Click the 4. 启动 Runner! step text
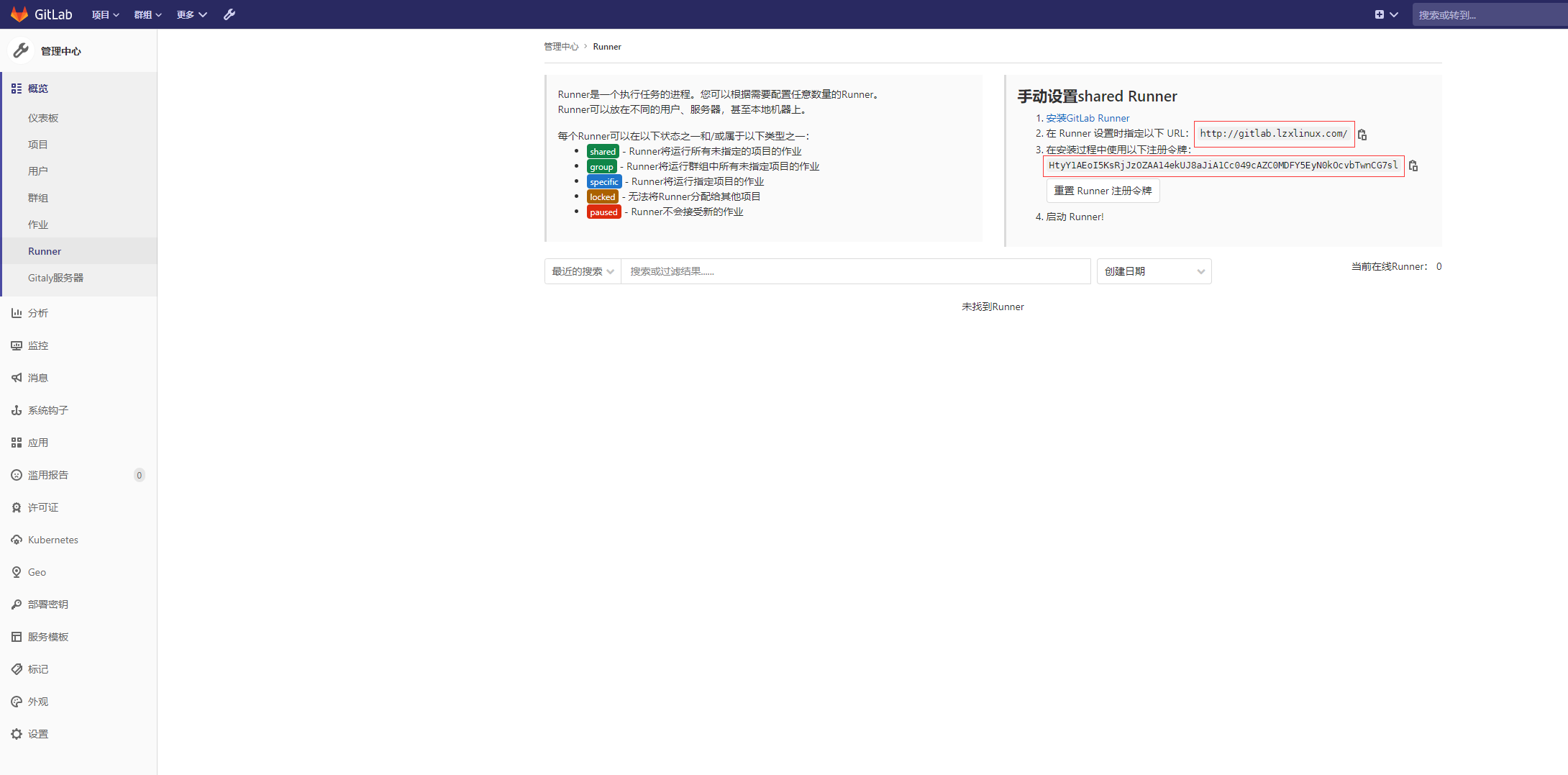Image resolution: width=1568 pixels, height=775 pixels. click(1070, 217)
